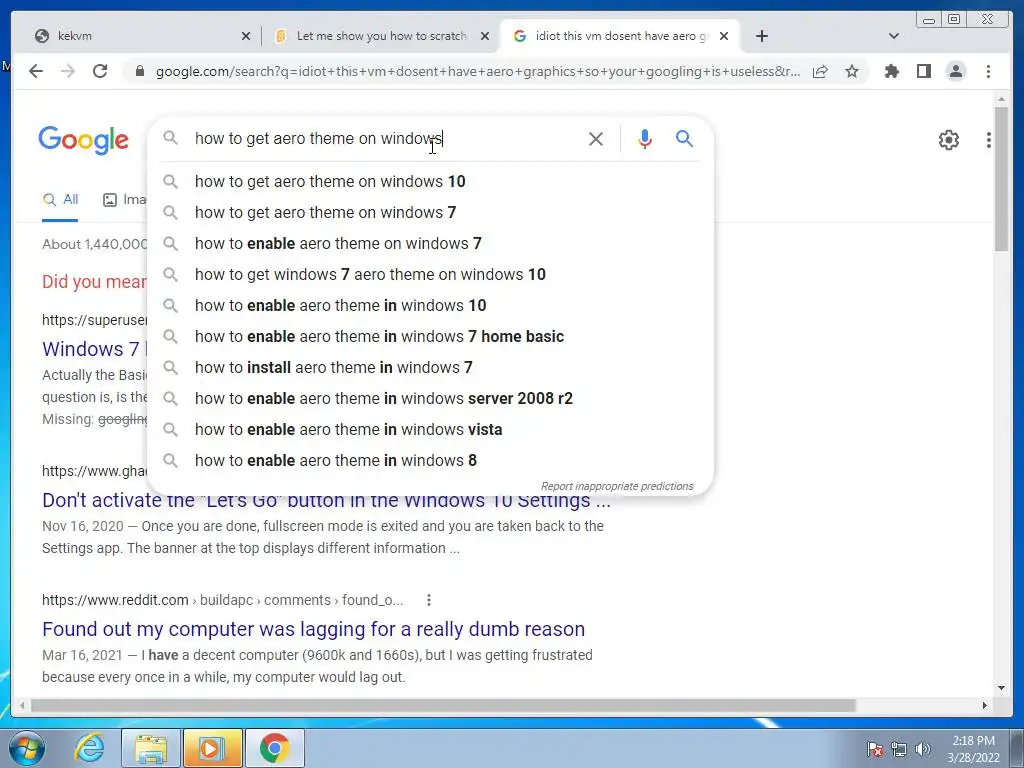Open Windows Explorer folder on taskbar
Screen dimensions: 1024x768
point(151,748)
